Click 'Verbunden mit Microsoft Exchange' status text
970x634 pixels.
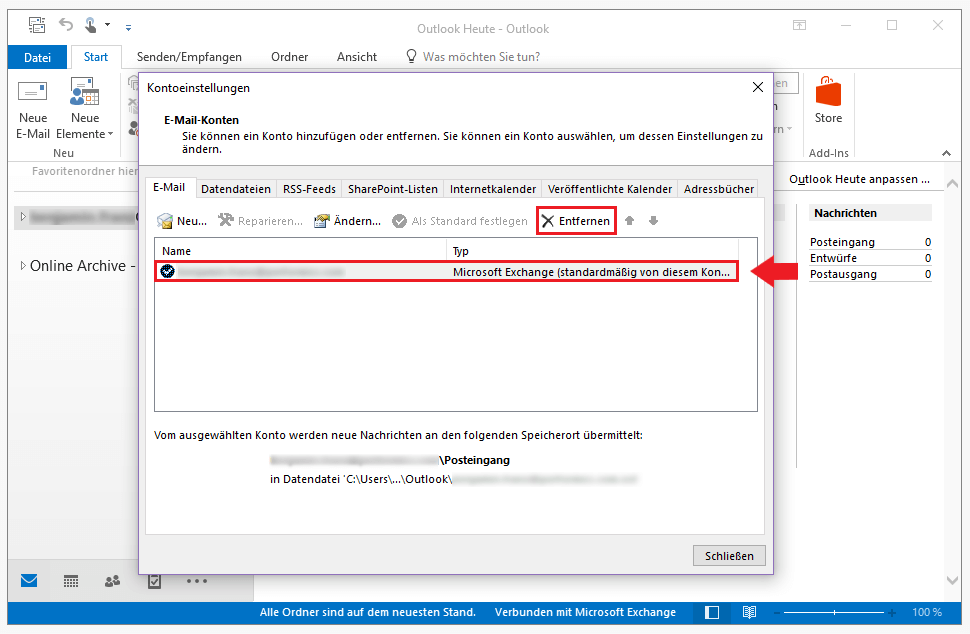585,612
